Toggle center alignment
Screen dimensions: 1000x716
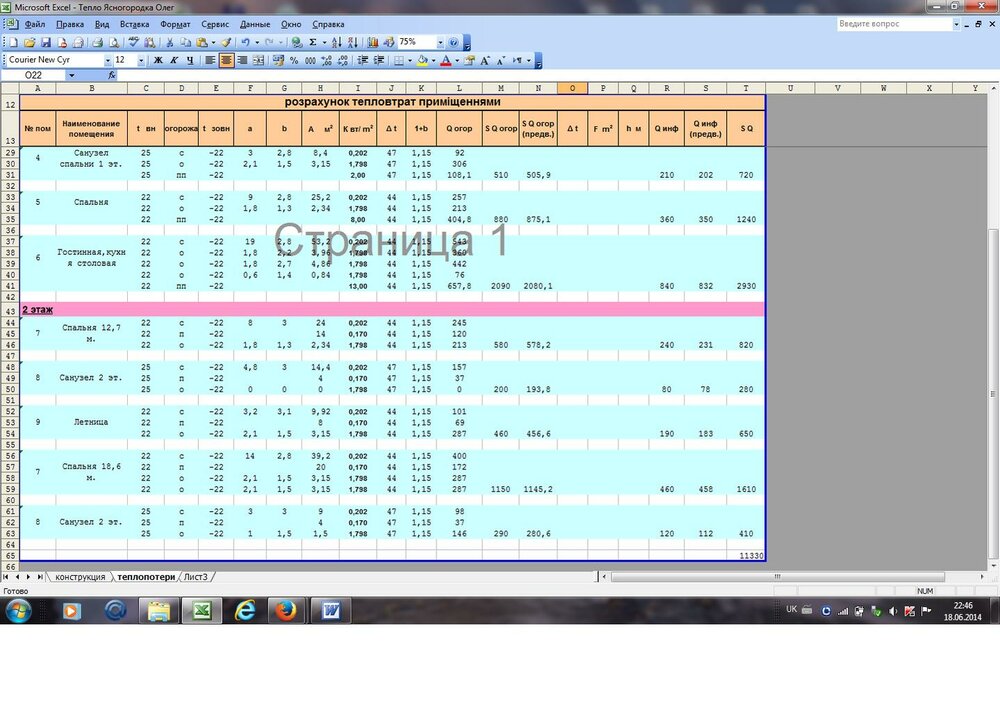[226, 61]
